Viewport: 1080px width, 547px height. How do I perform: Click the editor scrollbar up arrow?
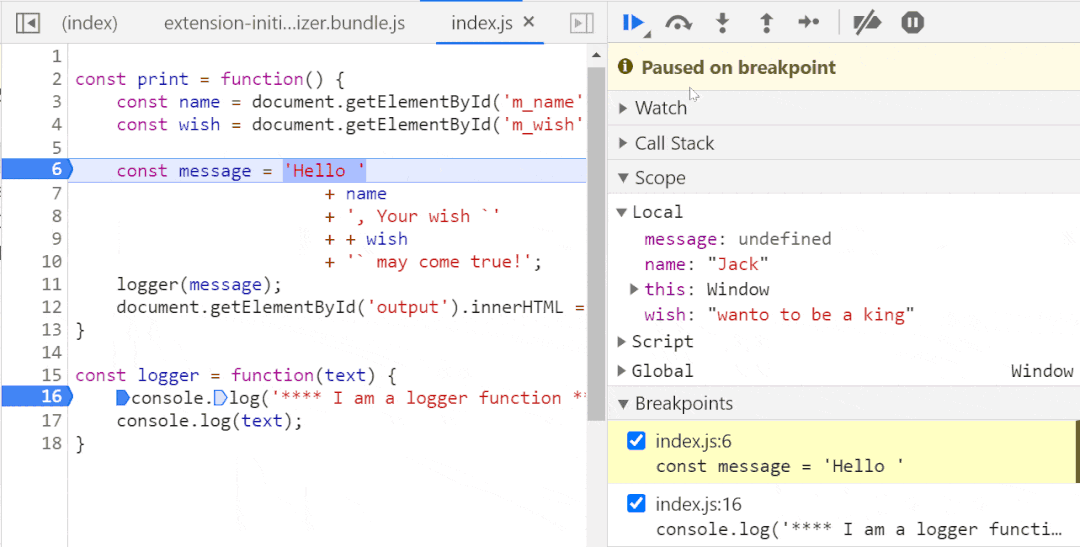pos(595,55)
